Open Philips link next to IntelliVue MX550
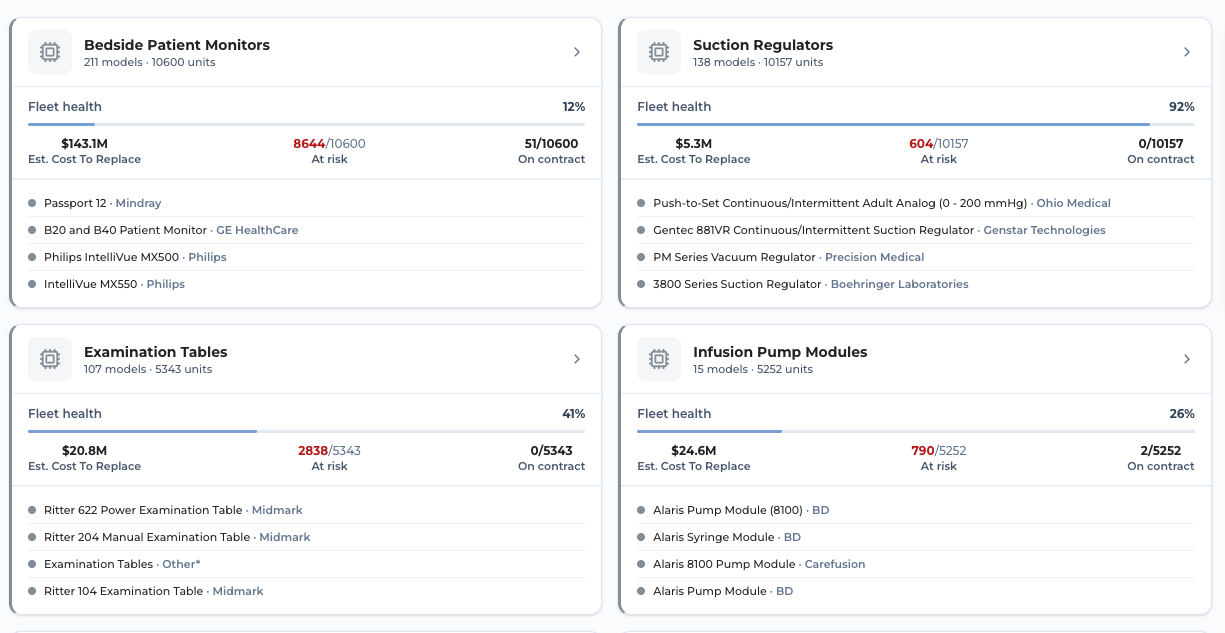1225x633 pixels. 166,284
